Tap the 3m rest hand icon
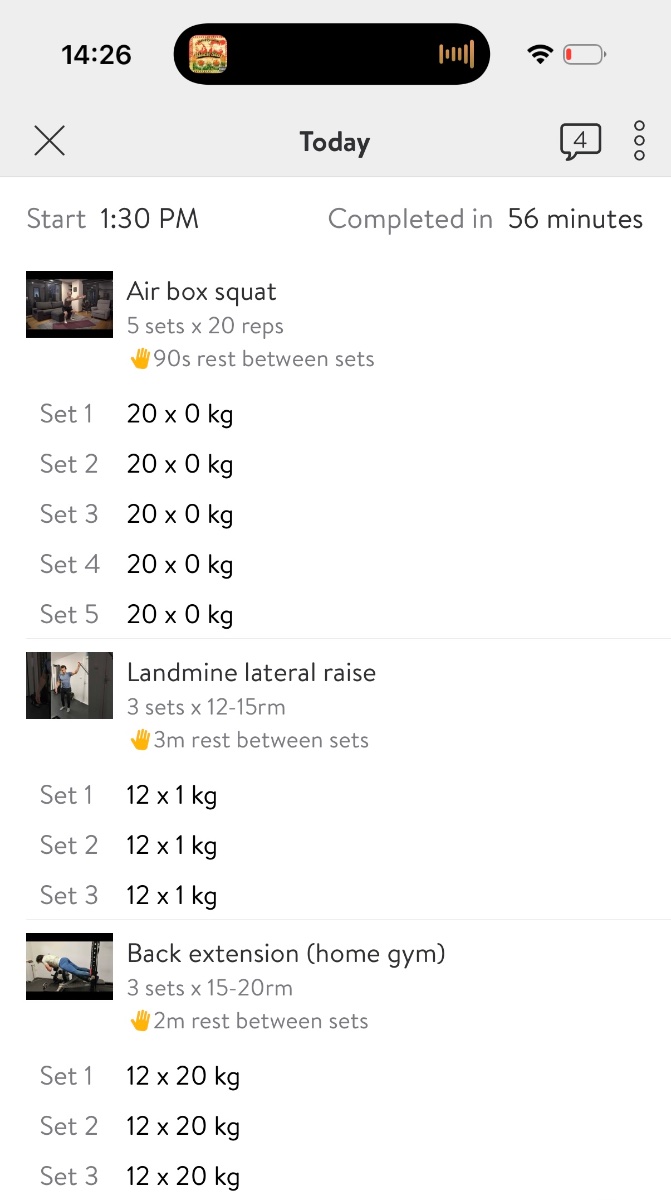 (140, 740)
